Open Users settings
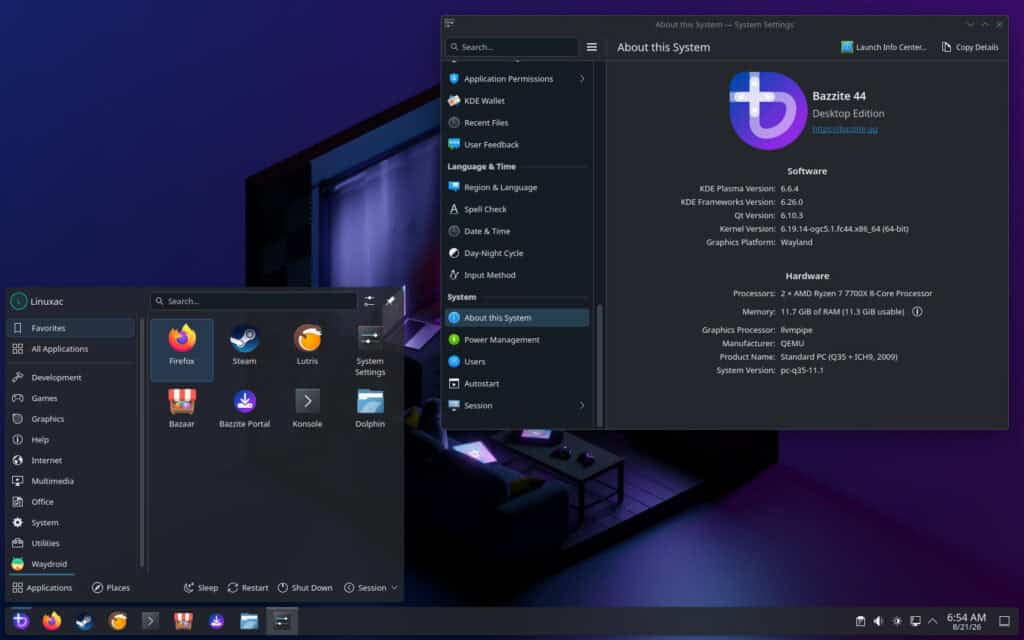Viewport: 1024px width, 640px height. (517, 362)
